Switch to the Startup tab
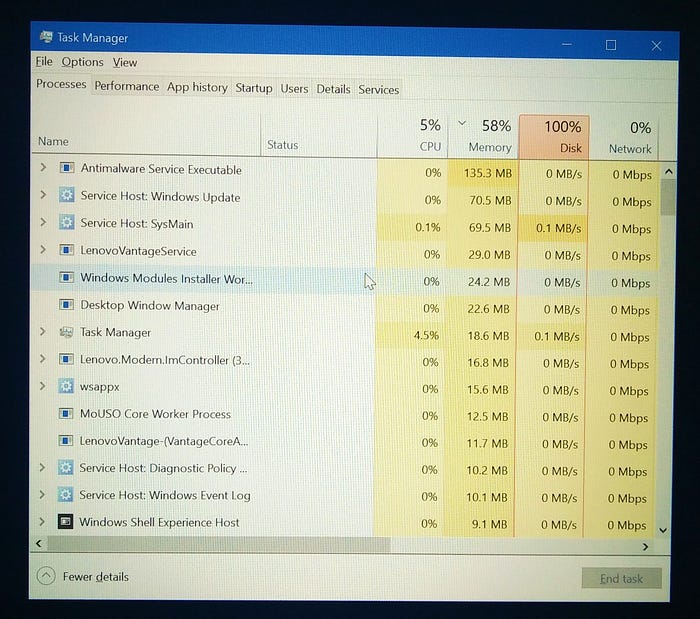The height and width of the screenshot is (619, 700). pos(254,88)
